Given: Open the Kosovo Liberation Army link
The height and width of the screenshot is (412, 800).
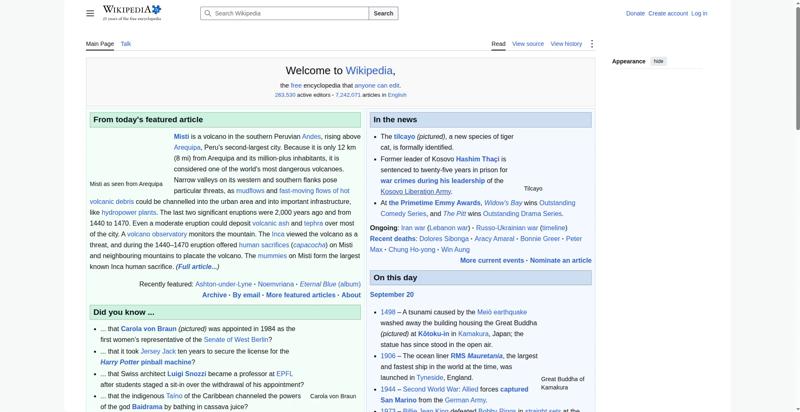Looking at the screenshot, I should [415, 192].
